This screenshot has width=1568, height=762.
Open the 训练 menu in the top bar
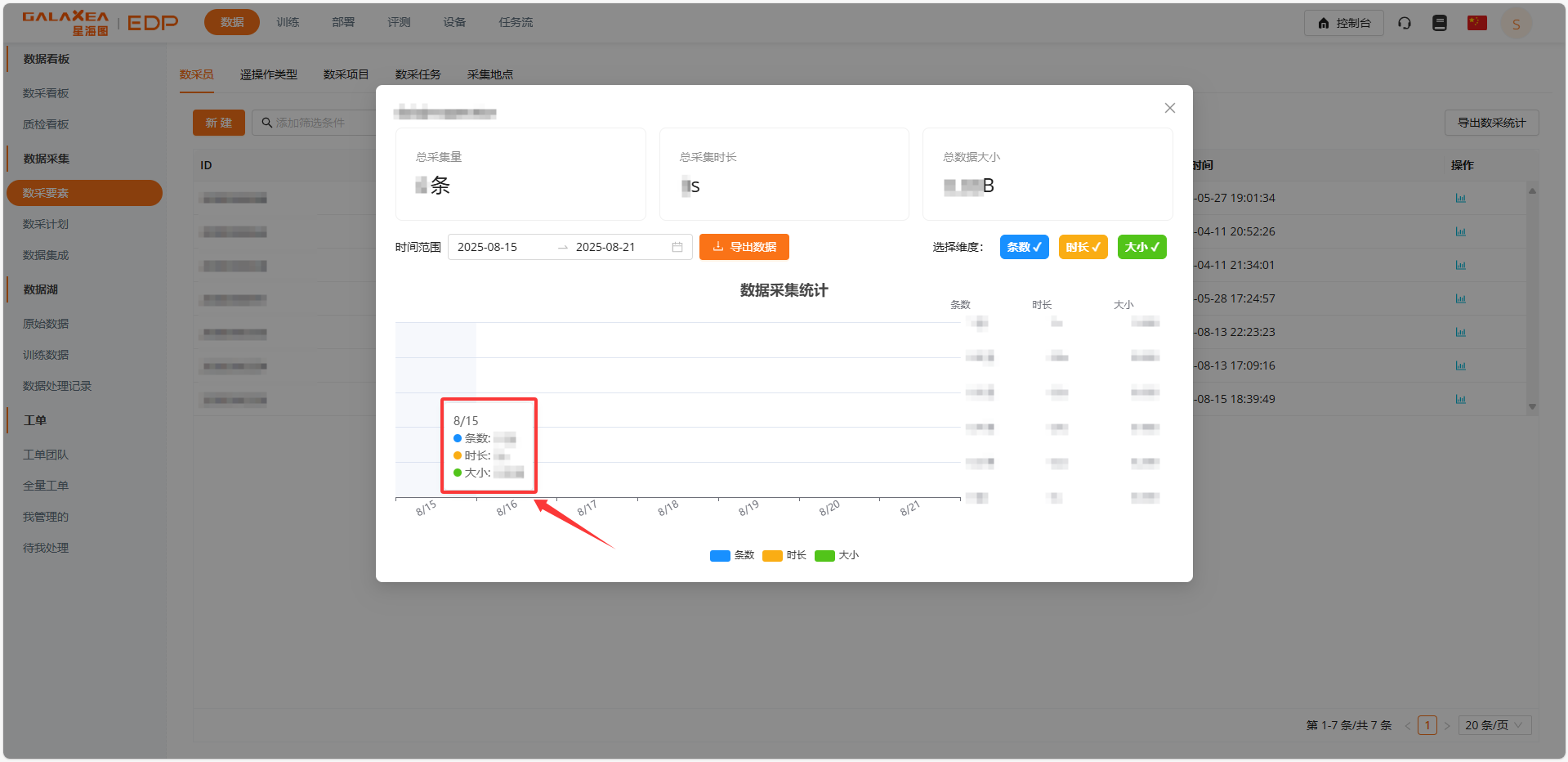tap(288, 22)
